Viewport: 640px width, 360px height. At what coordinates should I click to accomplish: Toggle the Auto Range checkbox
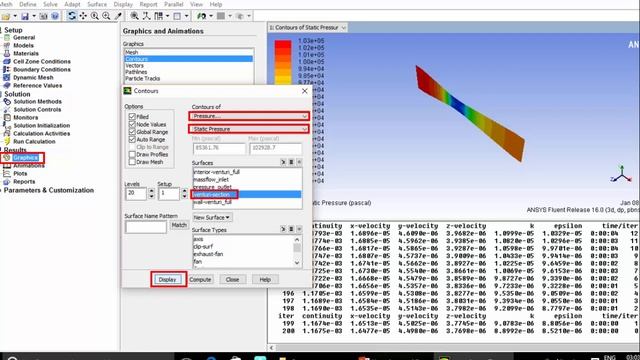(132, 139)
